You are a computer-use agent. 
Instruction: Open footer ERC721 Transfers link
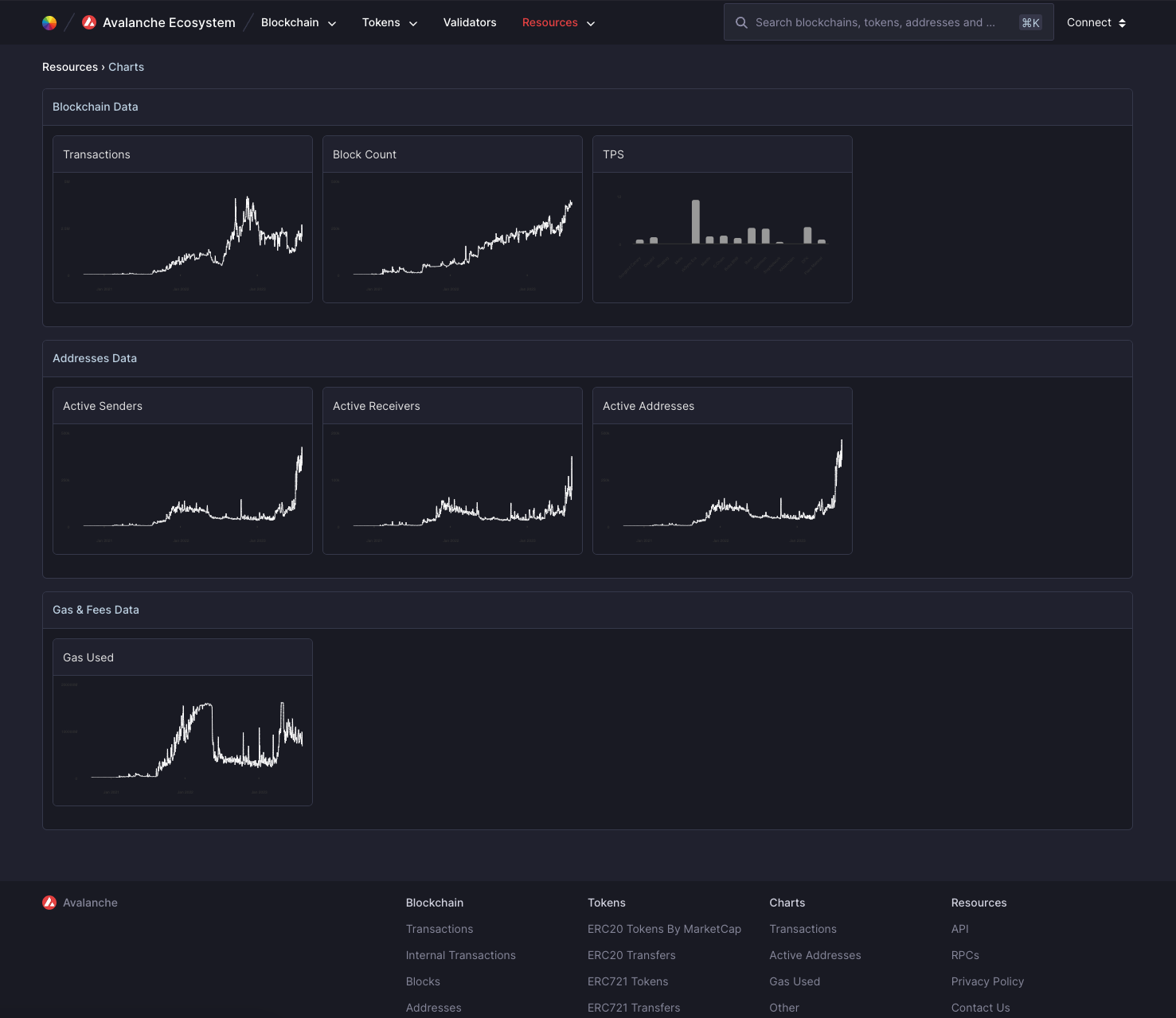coord(634,1008)
